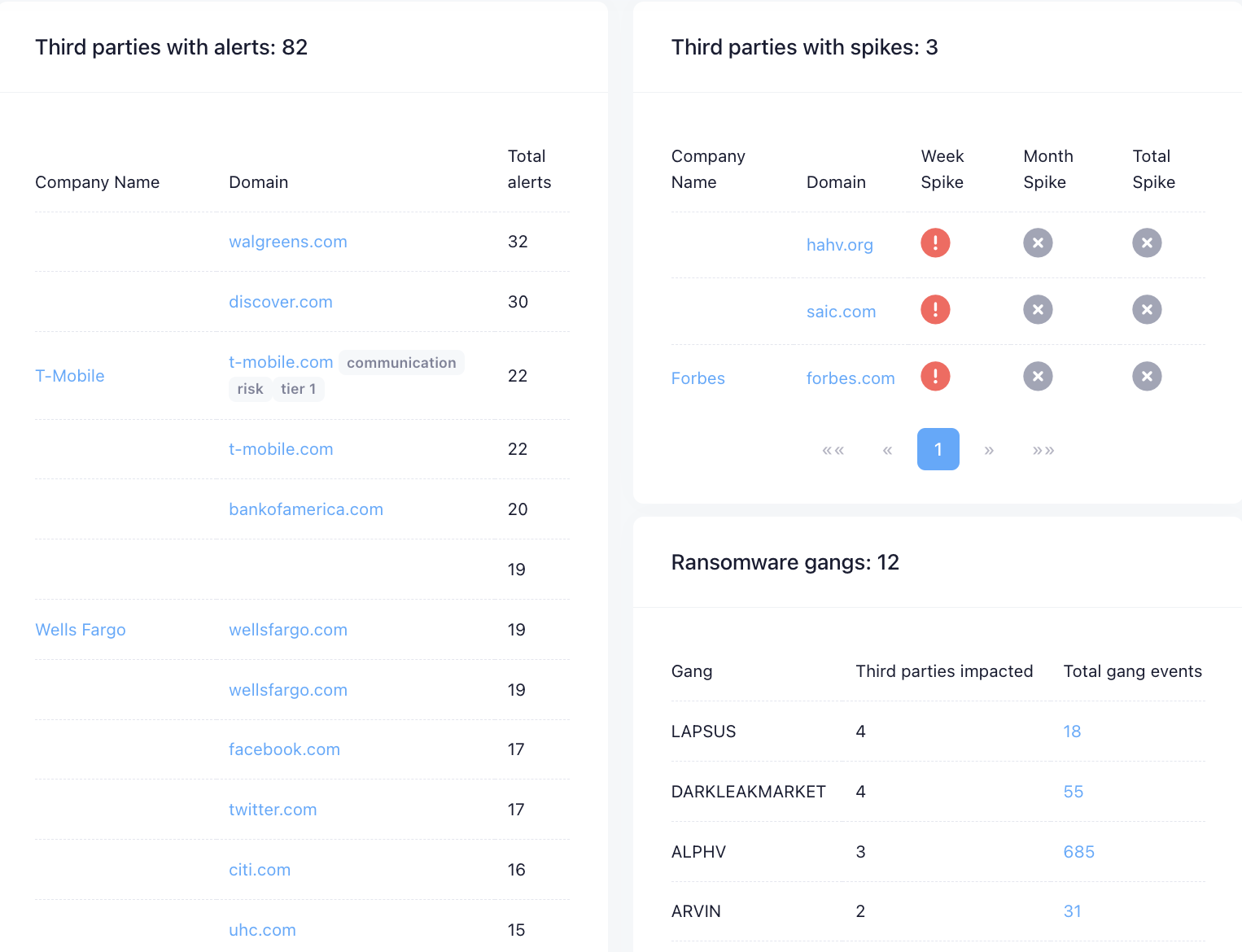
Task: Click the month spike X icon for forbes.com
Action: [1038, 376]
